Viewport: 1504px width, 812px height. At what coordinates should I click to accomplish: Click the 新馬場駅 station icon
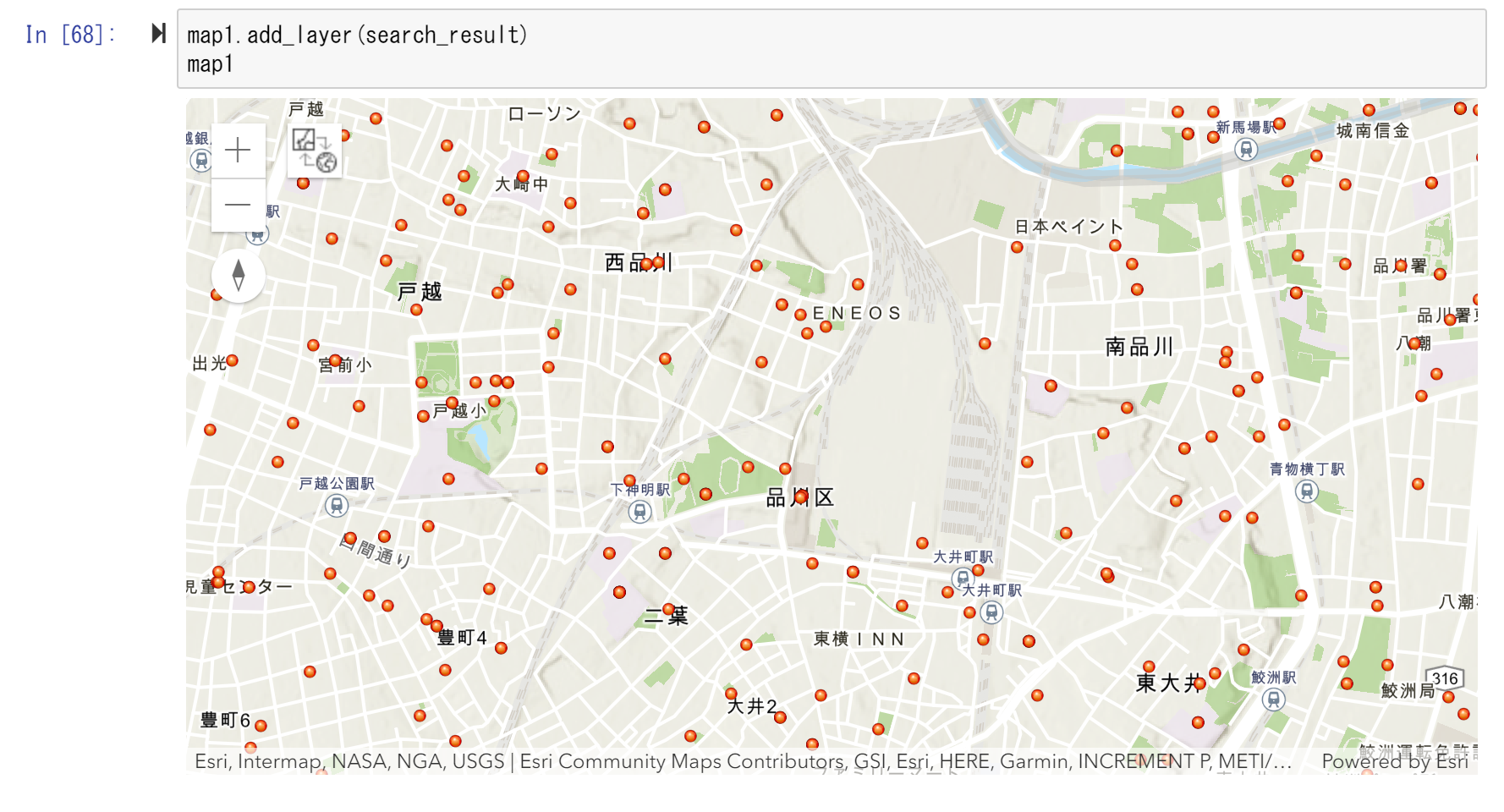pyautogui.click(x=1245, y=150)
